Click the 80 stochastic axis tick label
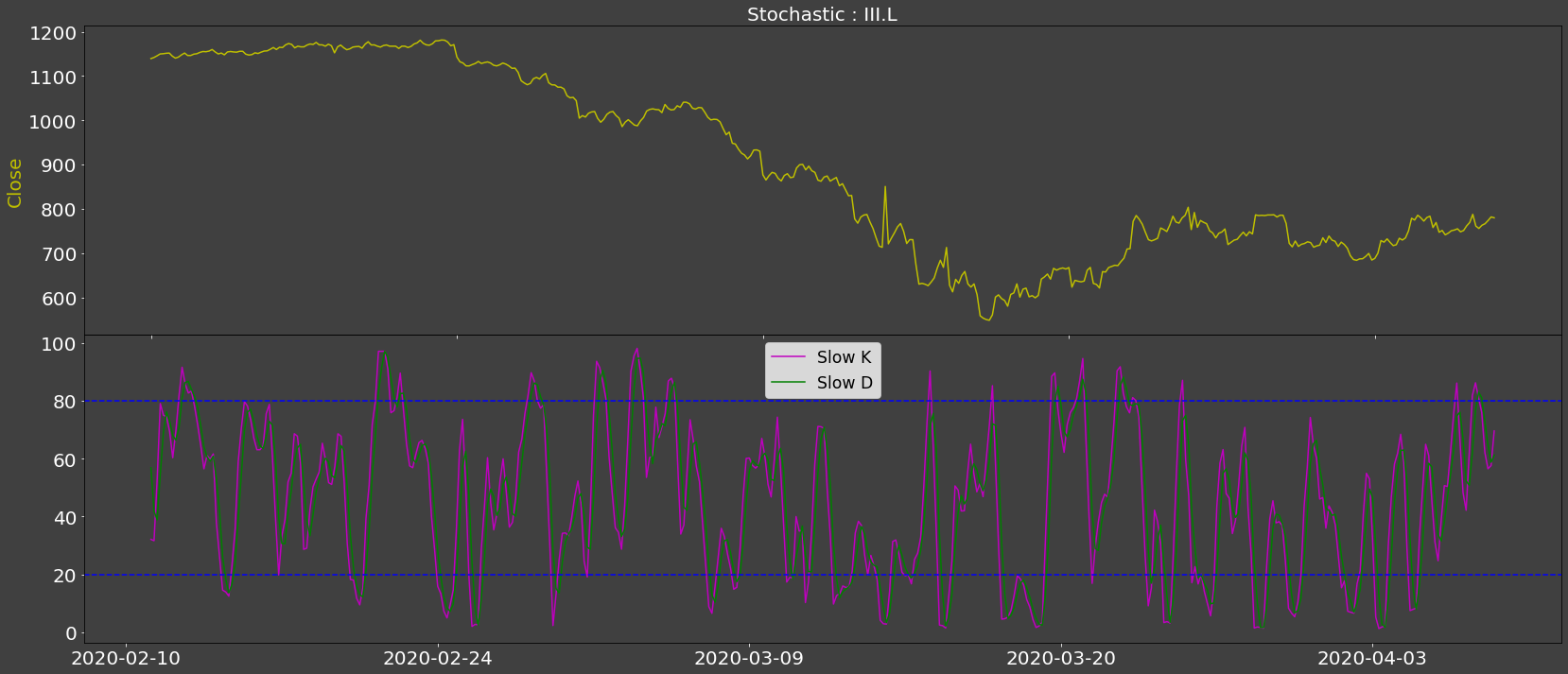 (x=64, y=402)
